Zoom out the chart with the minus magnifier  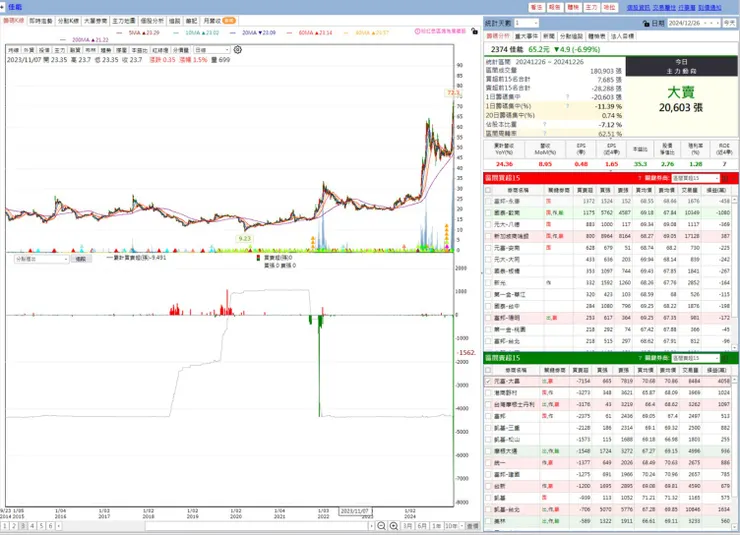click(381, 526)
